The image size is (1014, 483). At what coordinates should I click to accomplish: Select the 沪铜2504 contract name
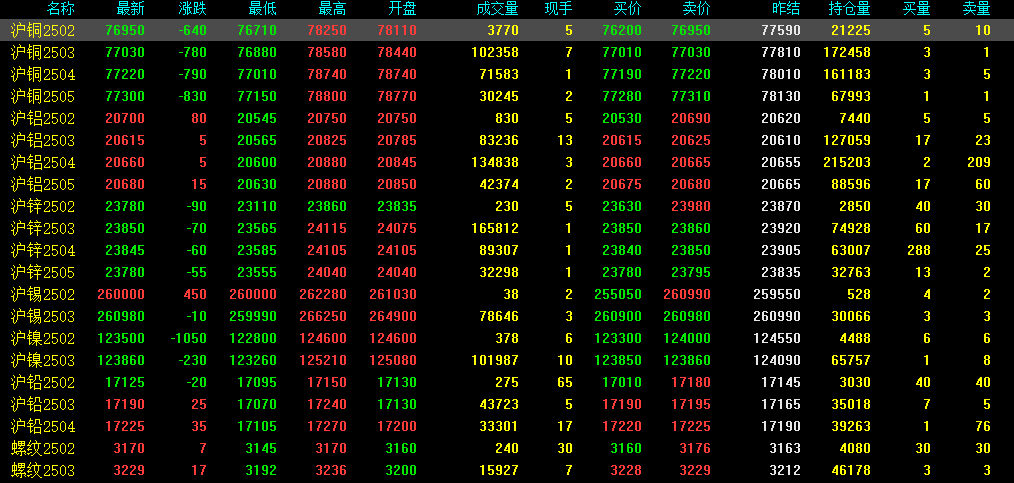pyautogui.click(x=43, y=74)
